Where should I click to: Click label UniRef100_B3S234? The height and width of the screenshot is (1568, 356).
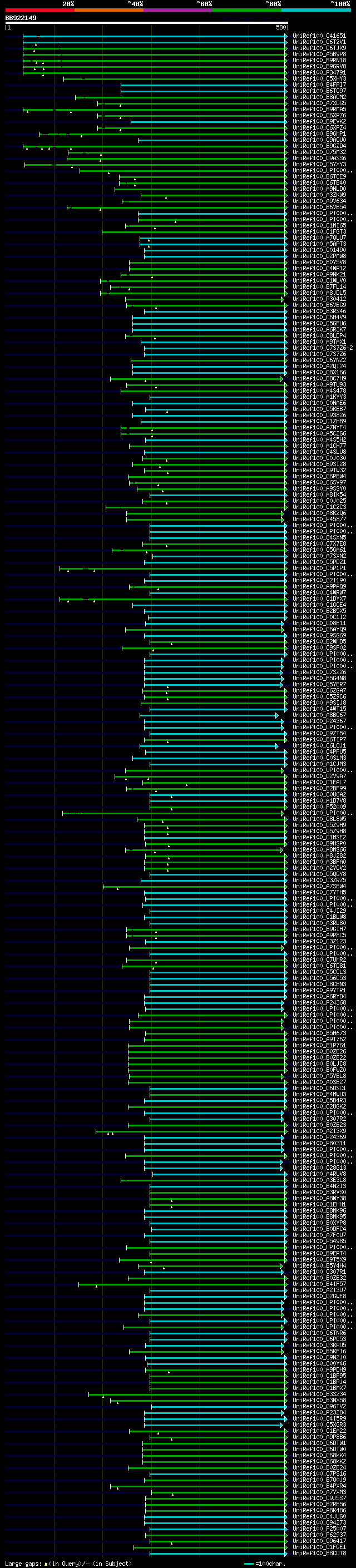tap(319, 1394)
